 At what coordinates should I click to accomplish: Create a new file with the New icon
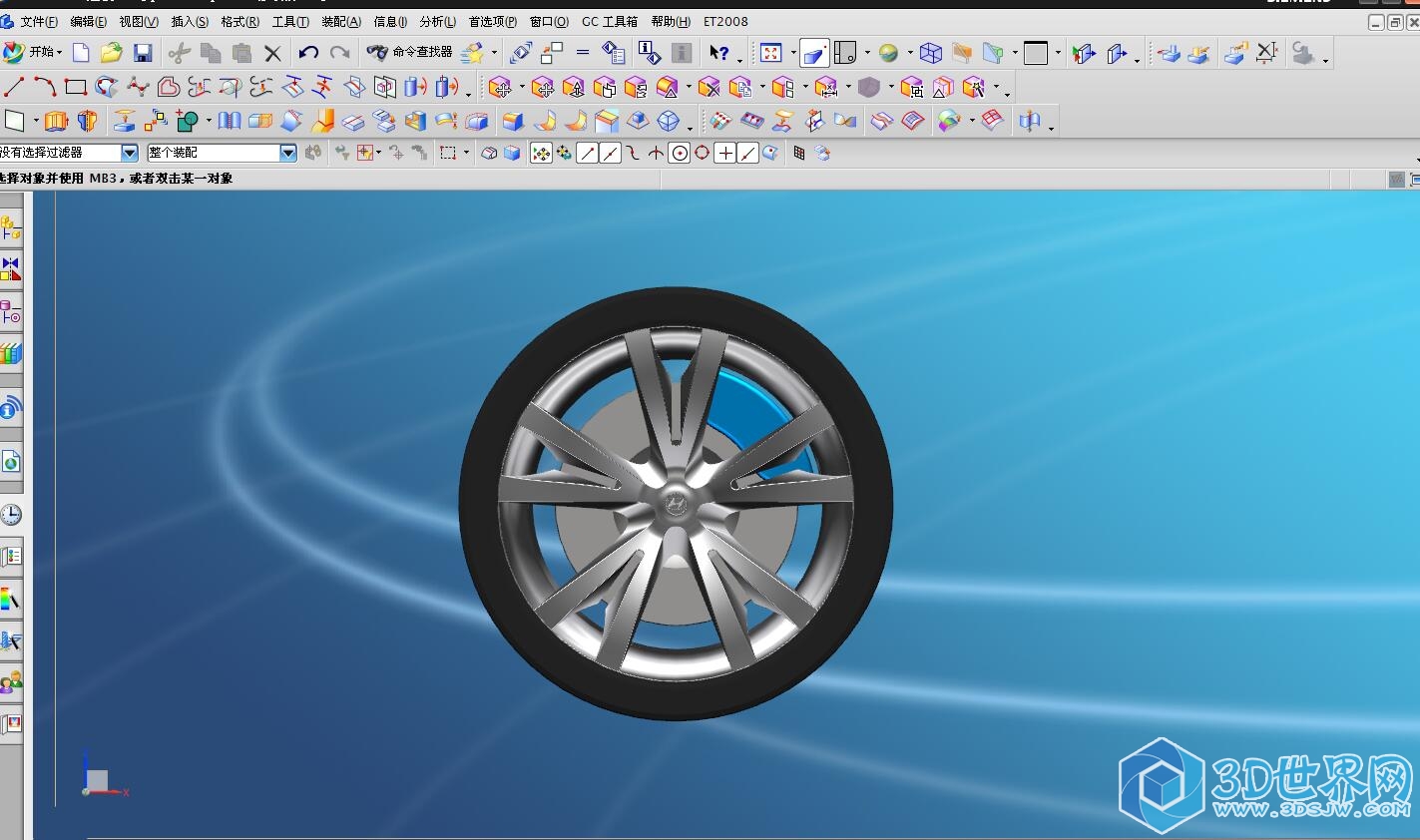81,53
